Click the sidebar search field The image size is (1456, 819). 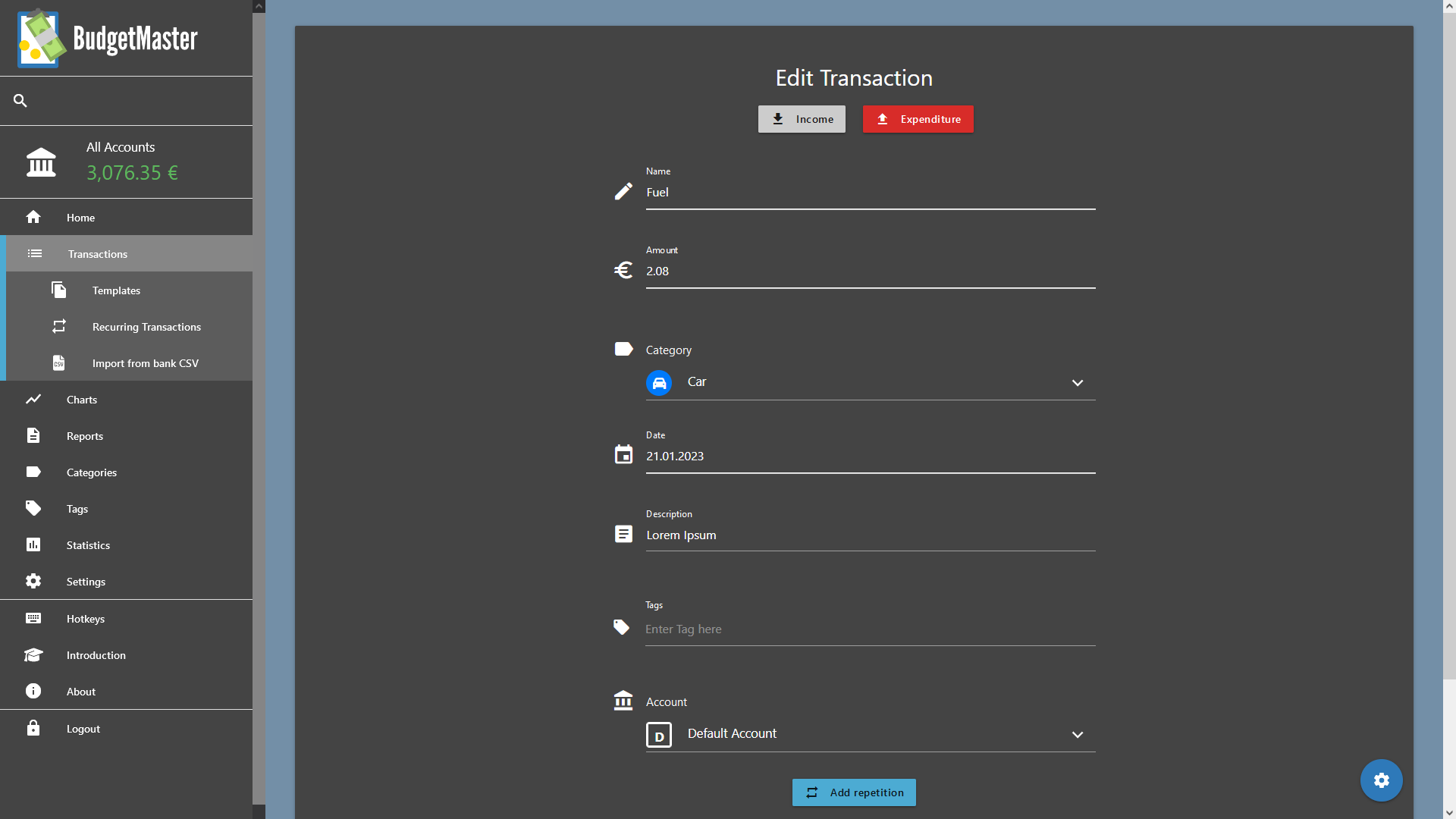pos(126,100)
